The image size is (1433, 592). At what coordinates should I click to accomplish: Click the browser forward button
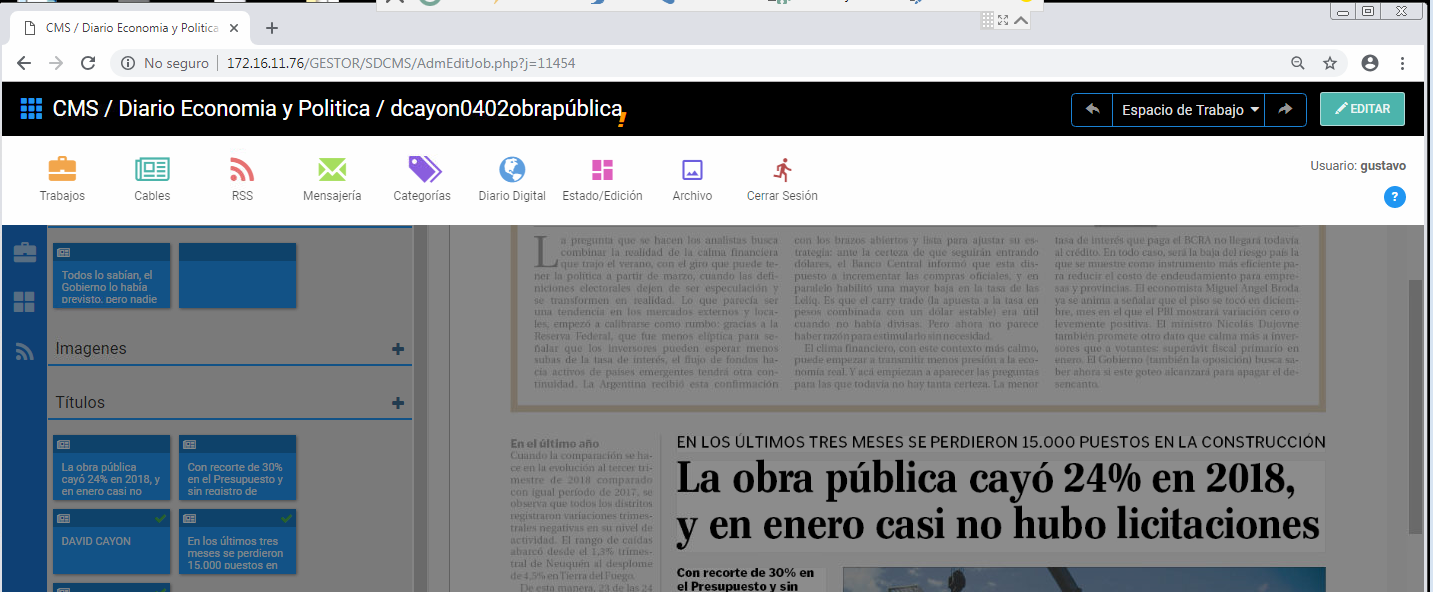point(56,63)
